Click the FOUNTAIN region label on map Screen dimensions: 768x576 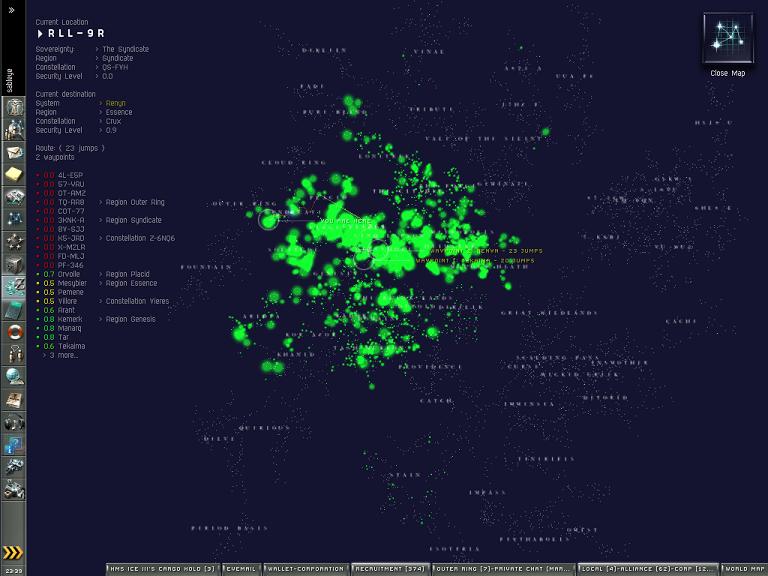click(x=206, y=267)
